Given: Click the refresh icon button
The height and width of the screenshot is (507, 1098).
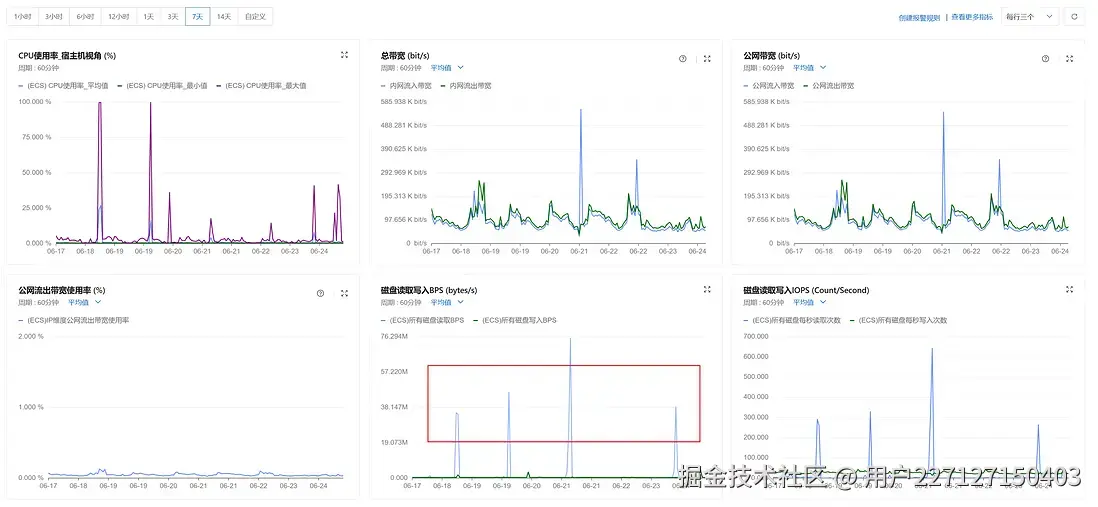Looking at the screenshot, I should [x=1074, y=17].
